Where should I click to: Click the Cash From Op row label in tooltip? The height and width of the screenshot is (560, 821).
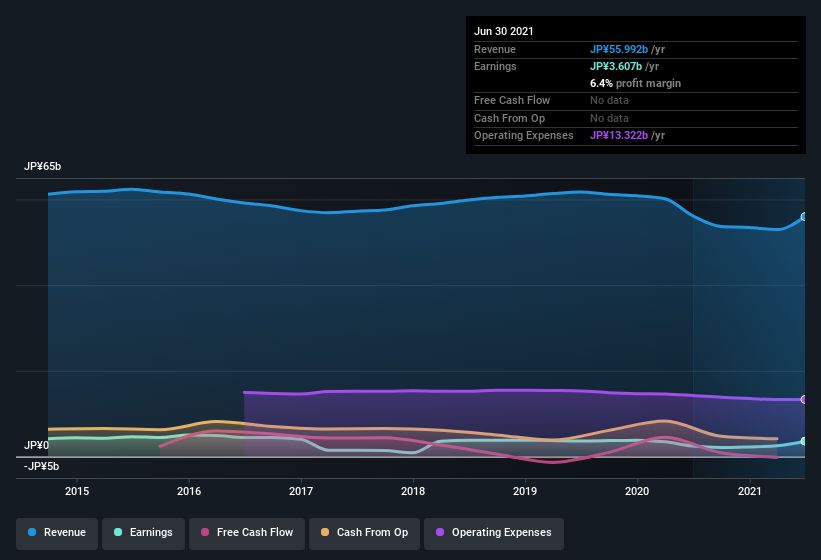coord(509,118)
